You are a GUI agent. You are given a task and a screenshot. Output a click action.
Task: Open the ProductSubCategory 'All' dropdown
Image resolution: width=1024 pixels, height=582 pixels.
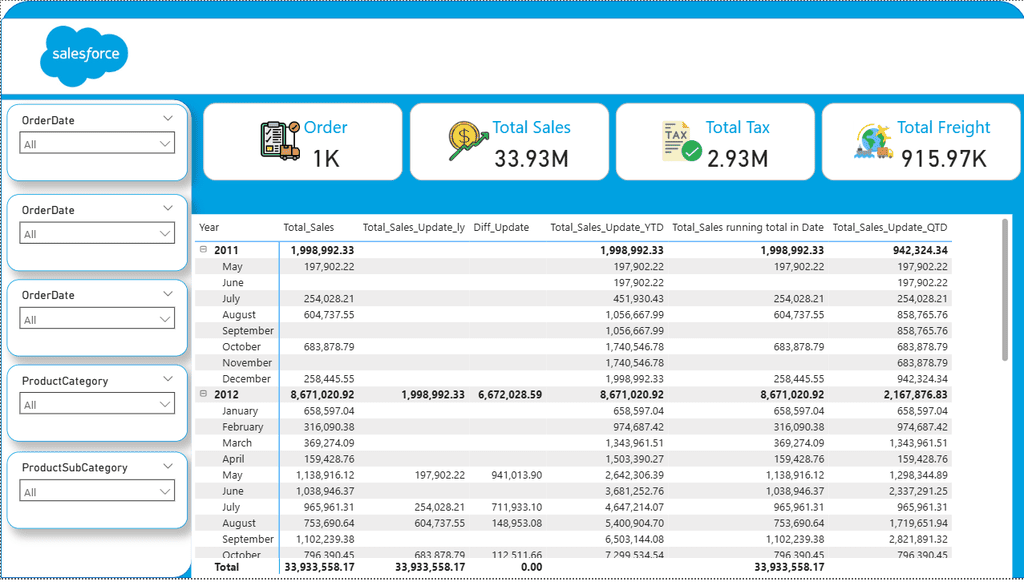click(98, 492)
